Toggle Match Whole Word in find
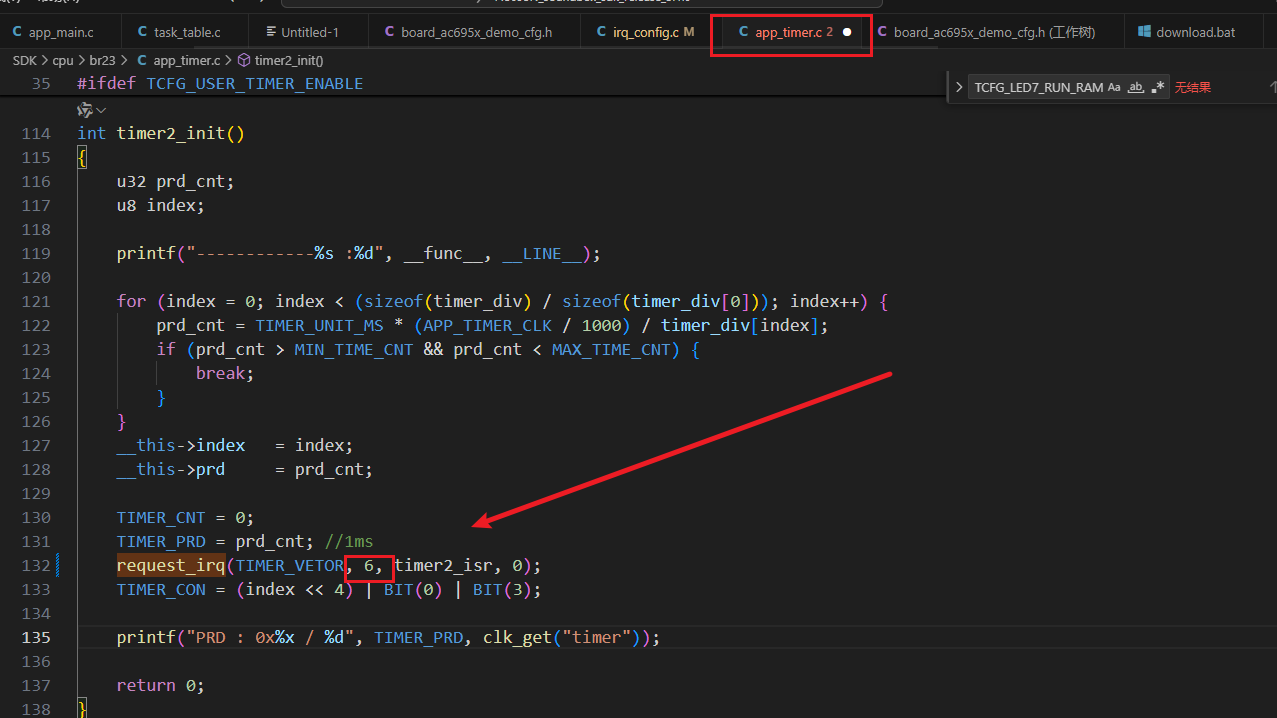The height and width of the screenshot is (718, 1277). tap(1136, 87)
